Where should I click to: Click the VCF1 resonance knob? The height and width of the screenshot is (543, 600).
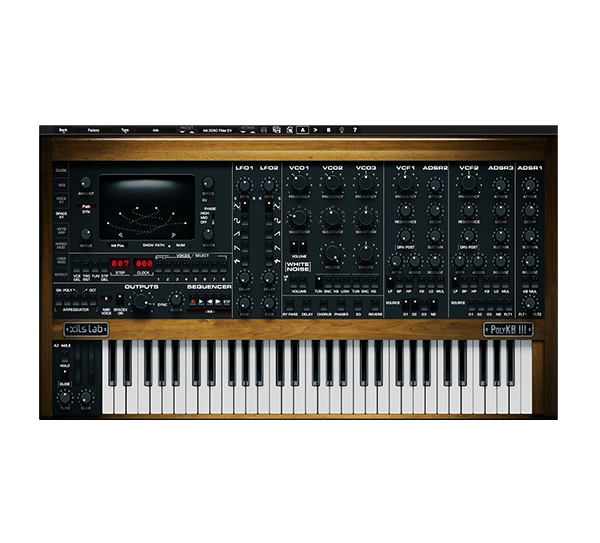(405, 210)
